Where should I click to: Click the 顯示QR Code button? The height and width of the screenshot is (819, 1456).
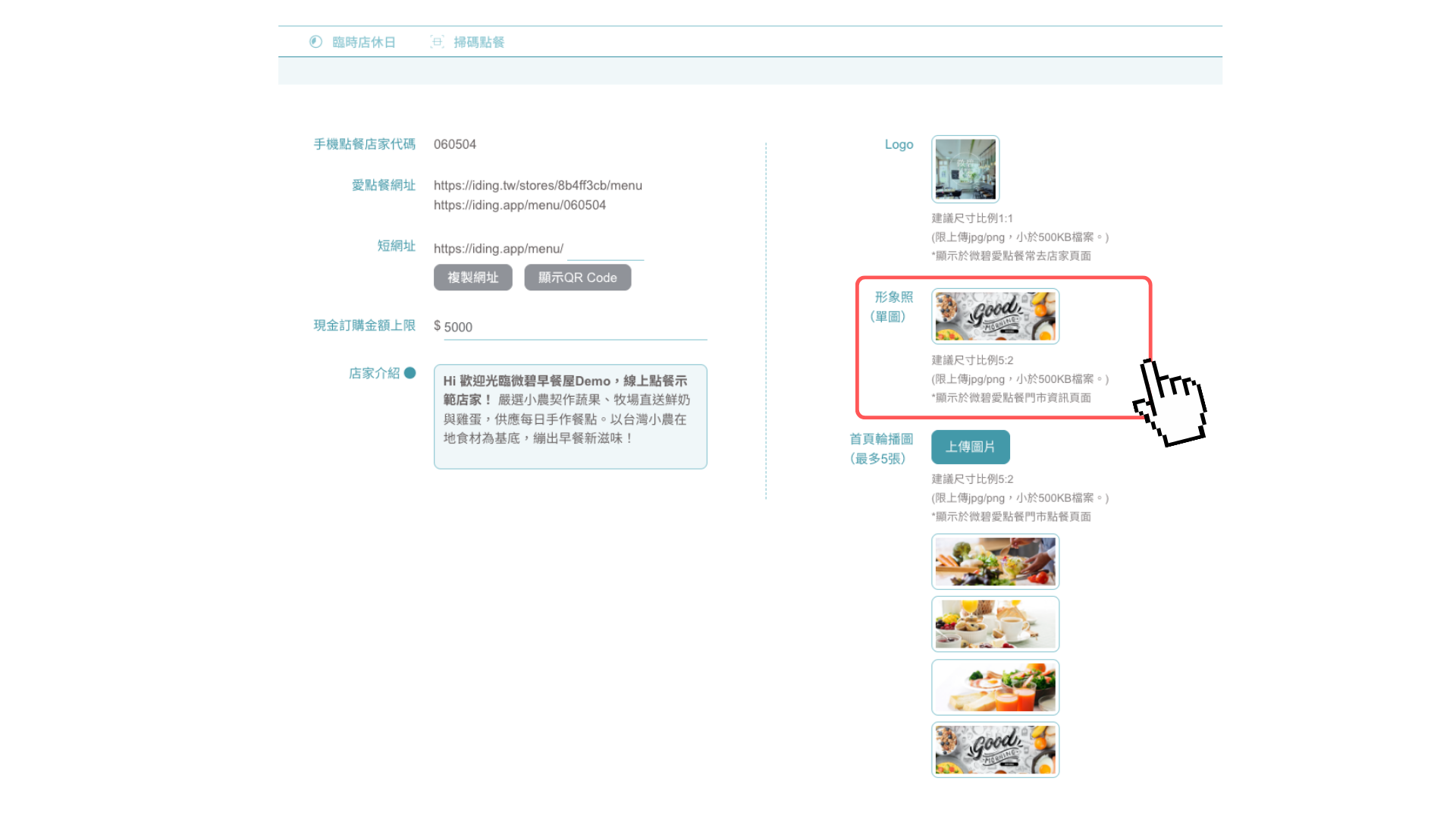coord(578,278)
